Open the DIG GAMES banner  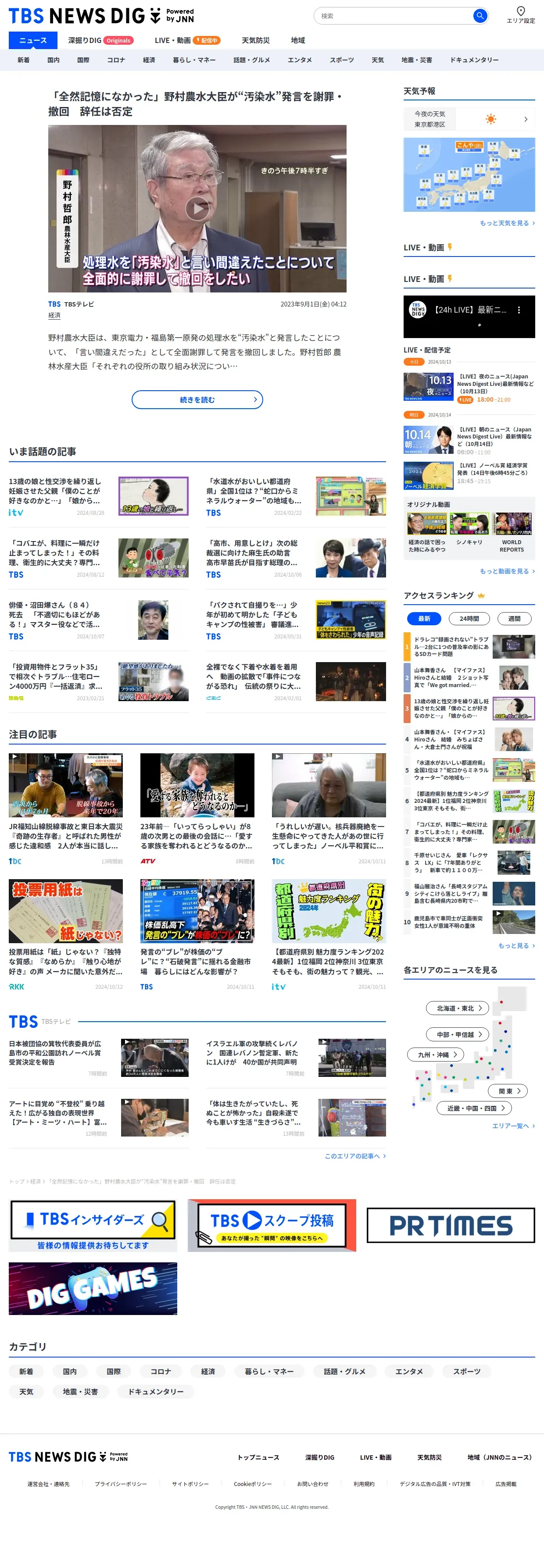93,1289
